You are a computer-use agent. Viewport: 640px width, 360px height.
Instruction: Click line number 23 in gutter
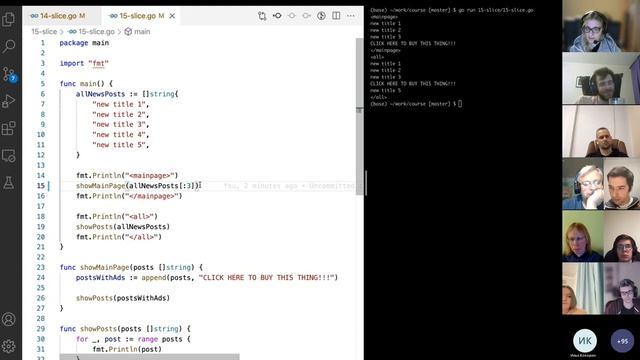point(41,267)
